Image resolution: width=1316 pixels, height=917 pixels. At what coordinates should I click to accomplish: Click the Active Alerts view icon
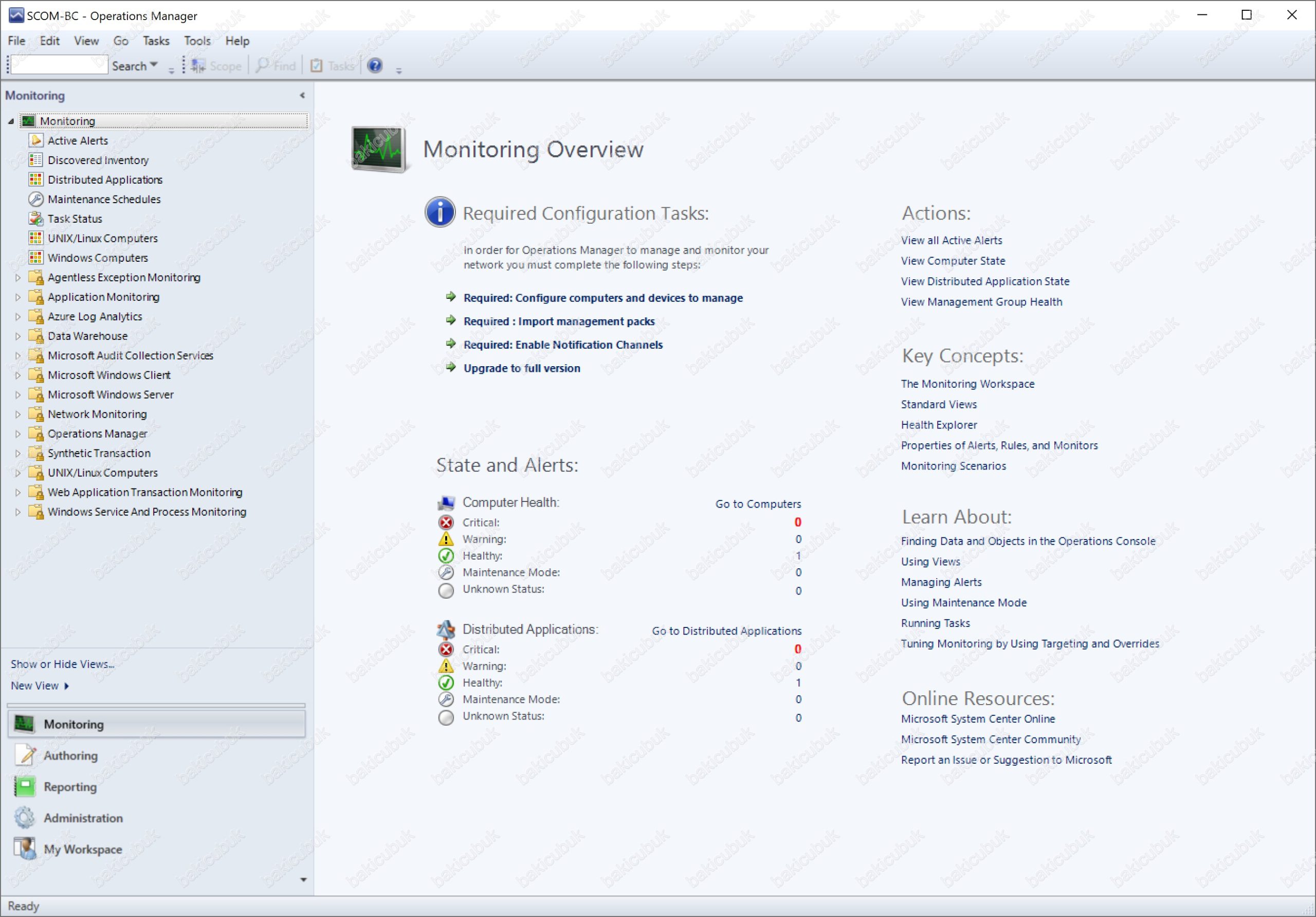[36, 140]
